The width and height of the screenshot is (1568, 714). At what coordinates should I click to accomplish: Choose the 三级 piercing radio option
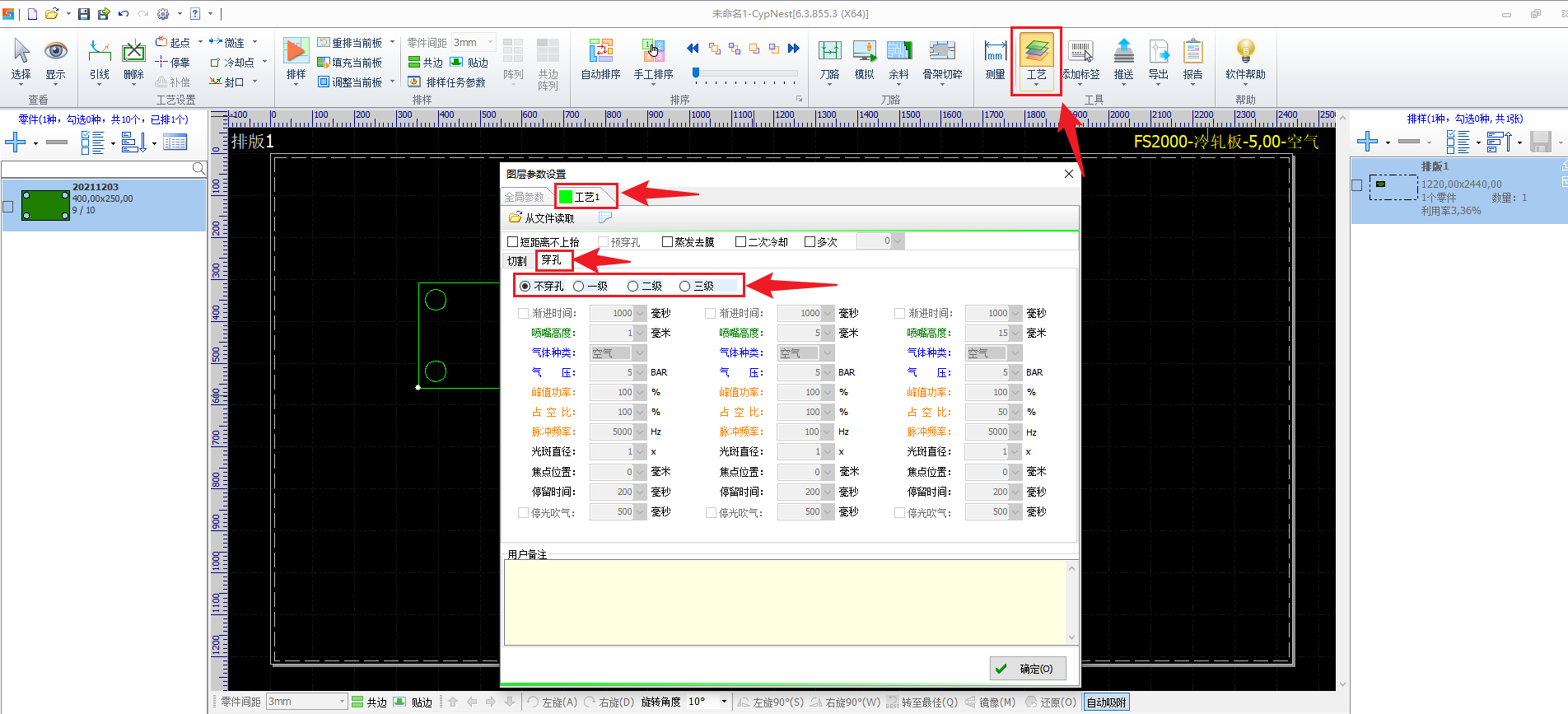pyautogui.click(x=684, y=287)
